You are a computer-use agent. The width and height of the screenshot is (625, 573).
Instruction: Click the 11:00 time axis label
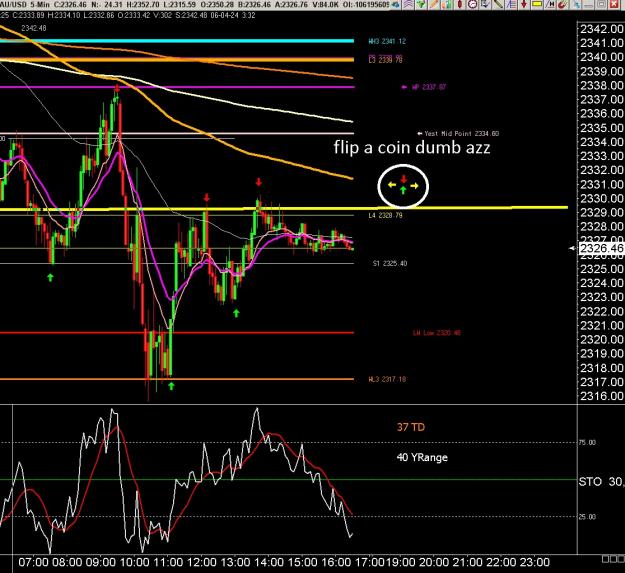click(168, 562)
